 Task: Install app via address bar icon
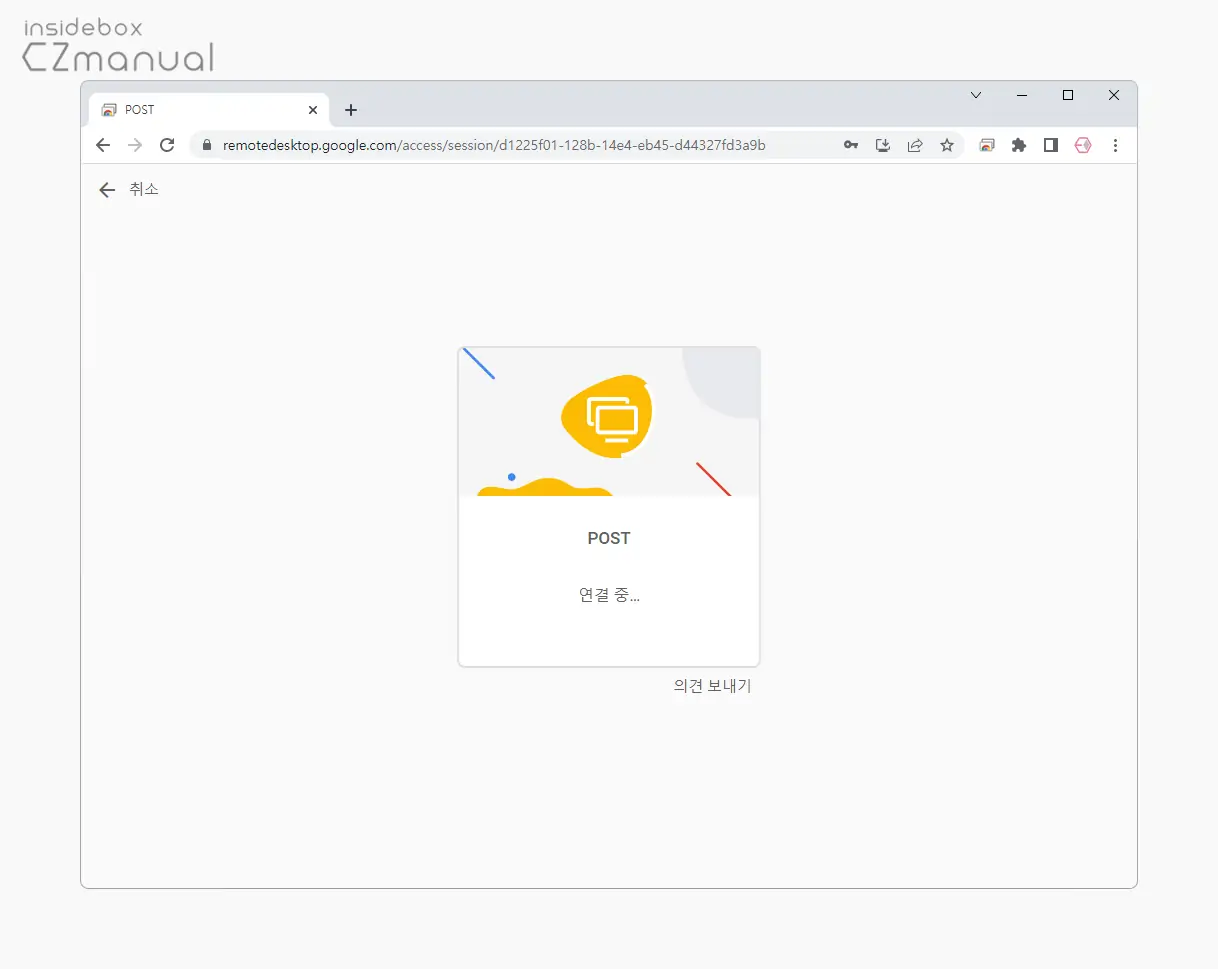point(883,145)
